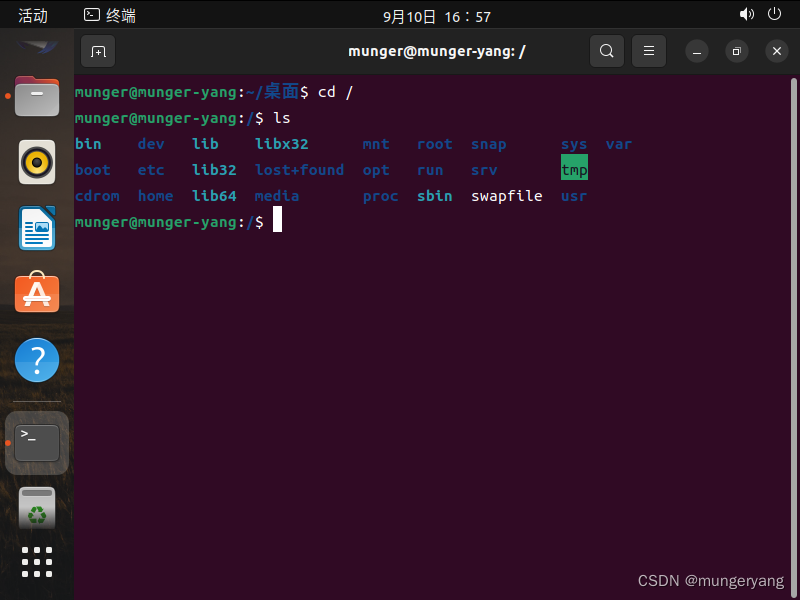Open the clock and calendar panel
The height and width of the screenshot is (600, 800).
(437, 17)
